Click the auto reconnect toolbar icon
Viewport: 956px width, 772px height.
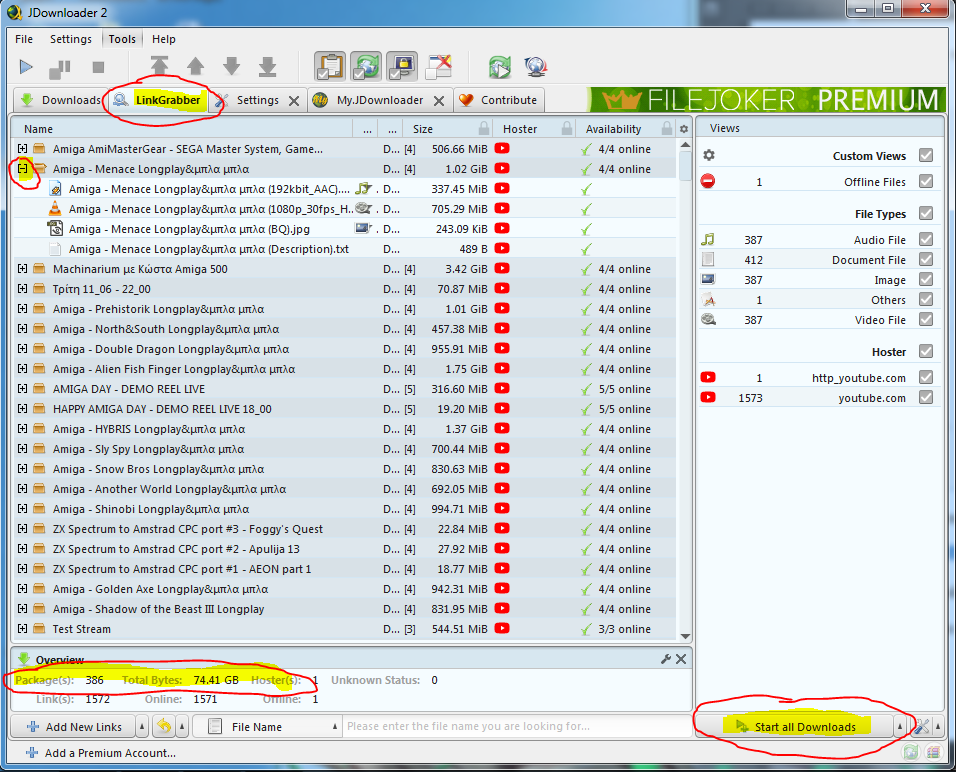[366, 67]
